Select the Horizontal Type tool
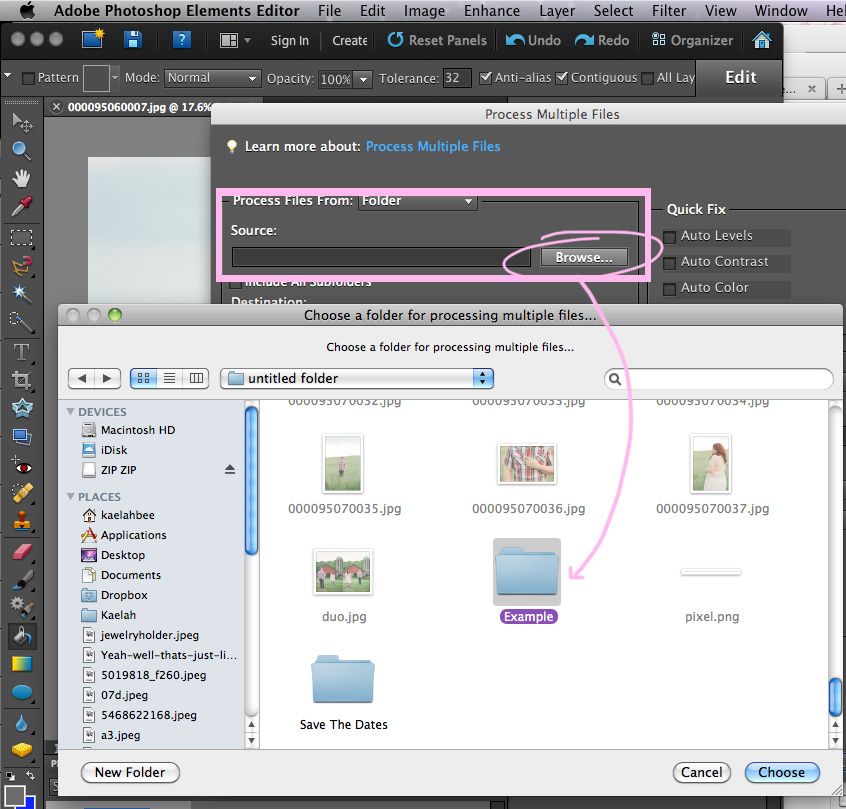Image resolution: width=846 pixels, height=809 pixels. 22,352
